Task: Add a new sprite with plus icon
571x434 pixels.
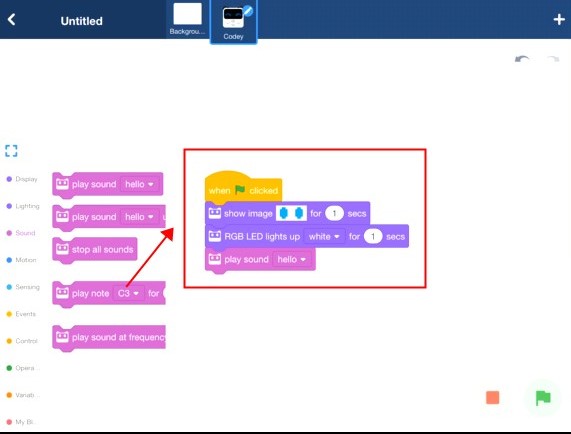Action: click(559, 19)
